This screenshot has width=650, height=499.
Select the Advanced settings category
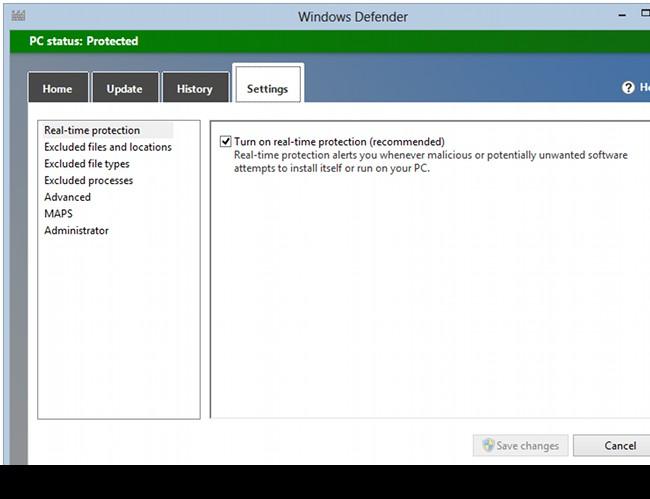click(x=68, y=197)
